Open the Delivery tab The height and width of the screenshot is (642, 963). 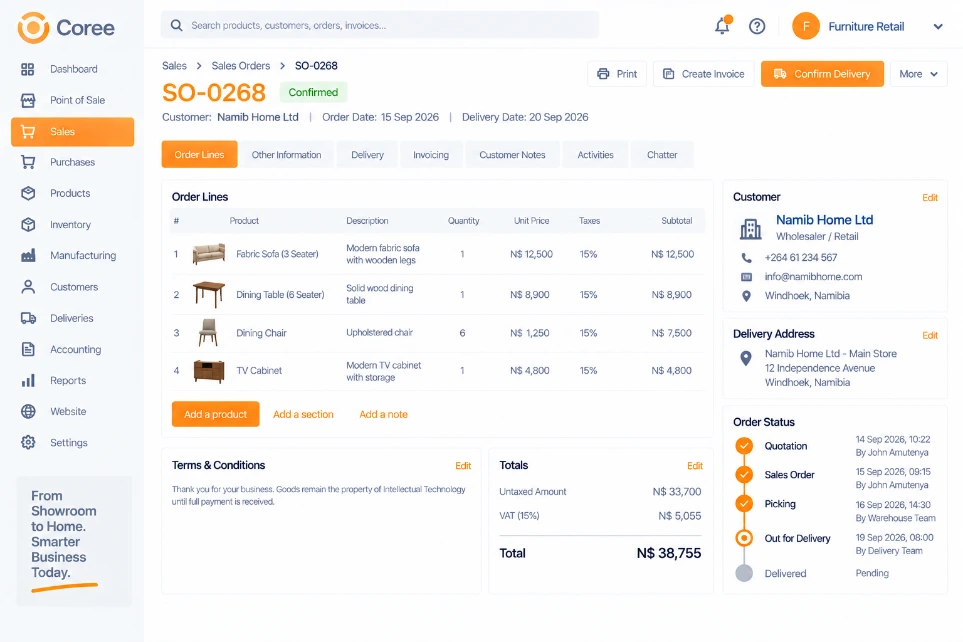[x=367, y=155]
